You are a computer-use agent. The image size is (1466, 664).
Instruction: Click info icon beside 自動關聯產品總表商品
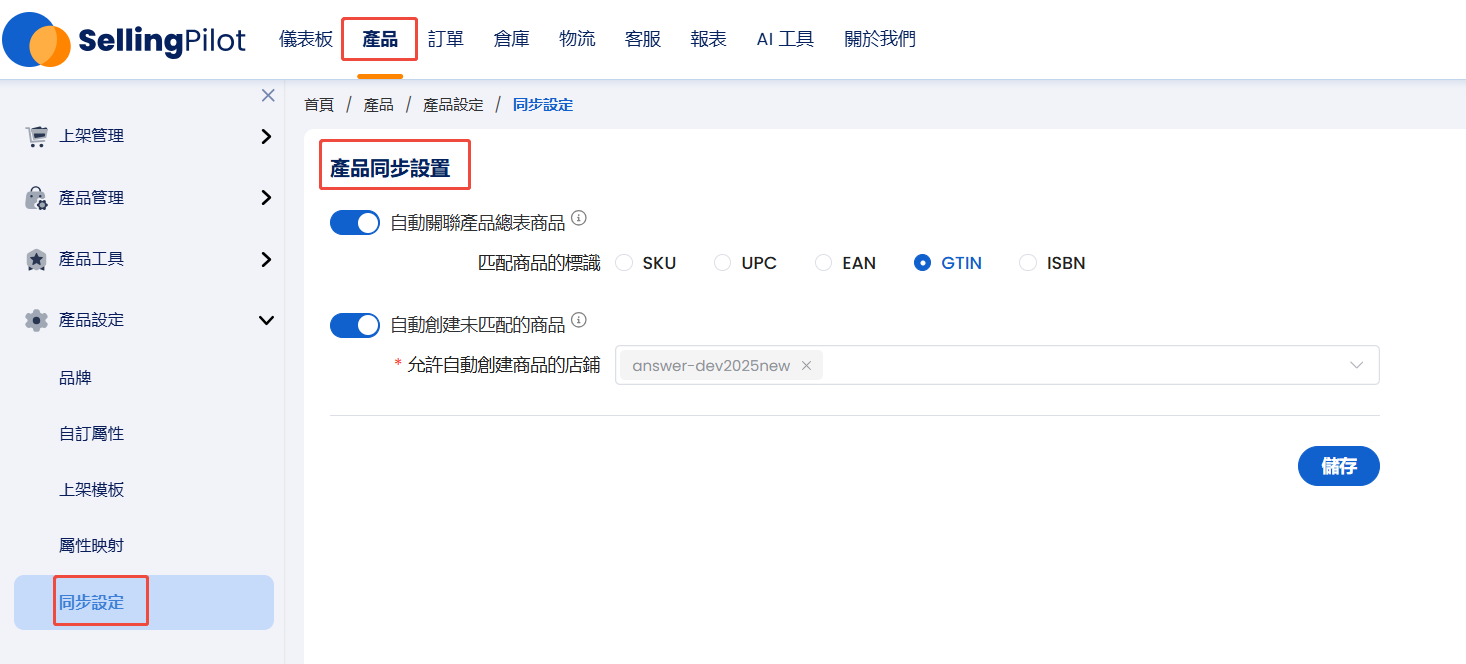578,218
